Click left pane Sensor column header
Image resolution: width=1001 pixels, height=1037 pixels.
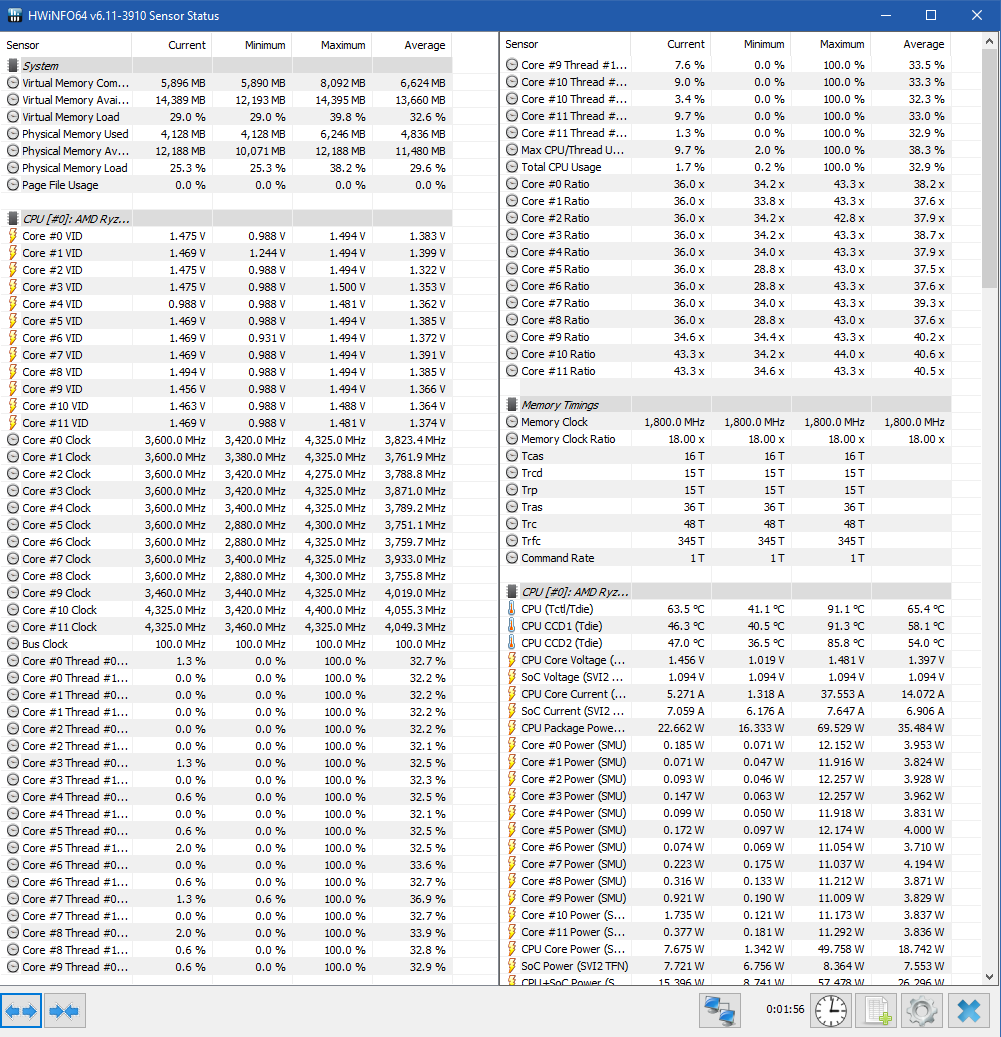pos(66,45)
